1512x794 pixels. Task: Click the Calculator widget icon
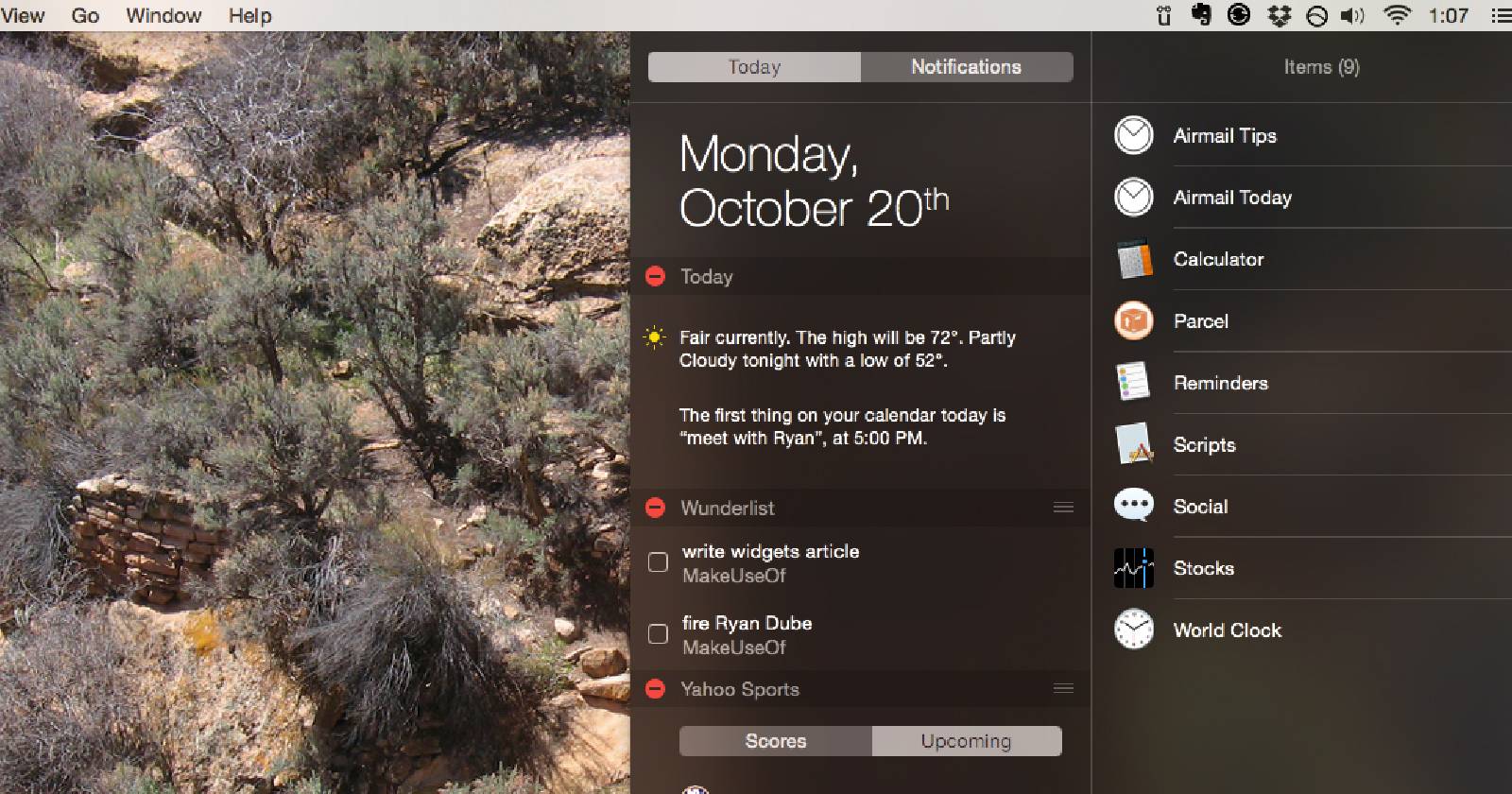tap(1134, 259)
